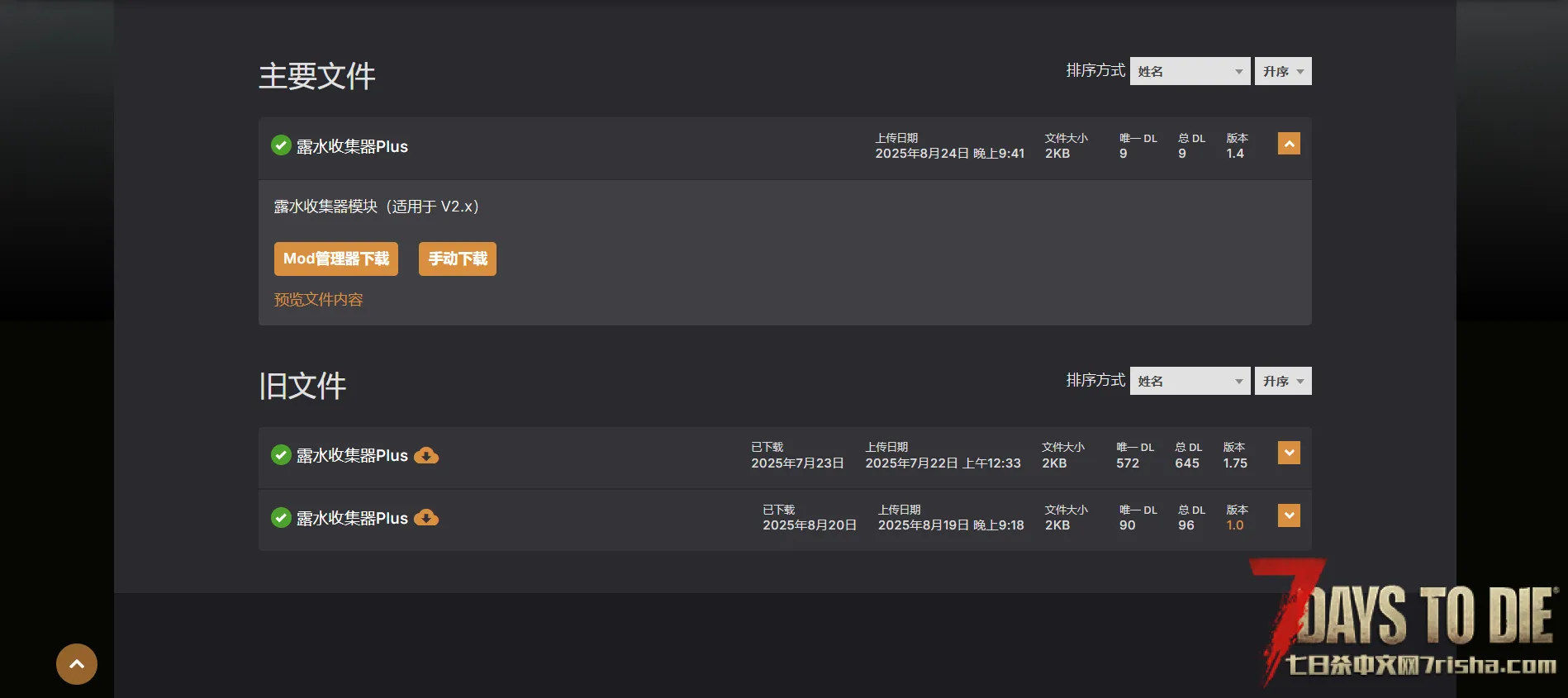The image size is (1568, 698).
Task: Click the scroll-to-top arrow button
Action: point(77,664)
